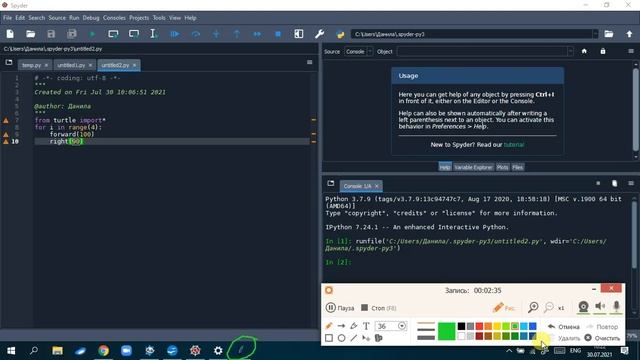640x360 pixels.
Task: Stop debugging with the blue square icon
Action: 278,34
